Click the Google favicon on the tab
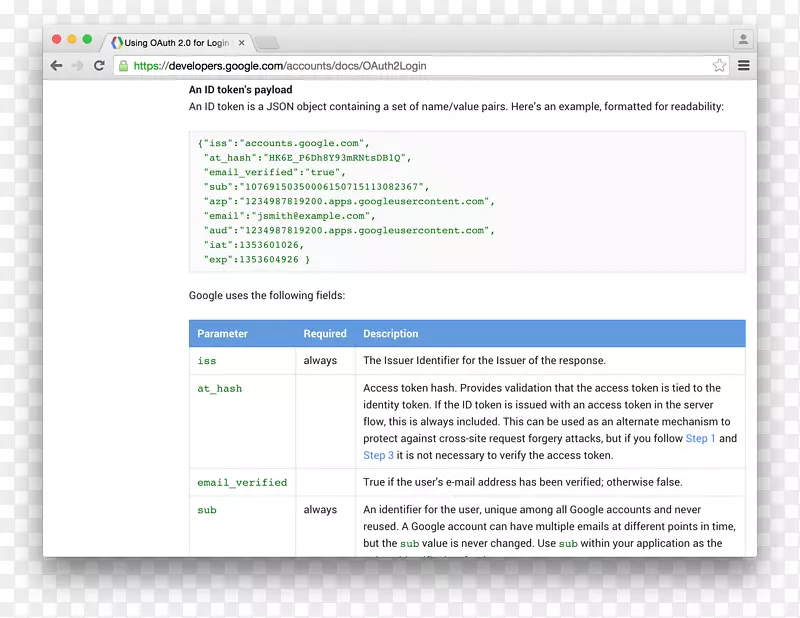 click(114, 42)
